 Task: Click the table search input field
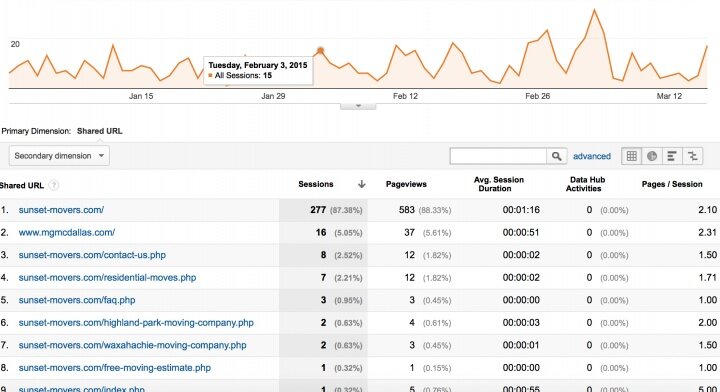click(498, 156)
